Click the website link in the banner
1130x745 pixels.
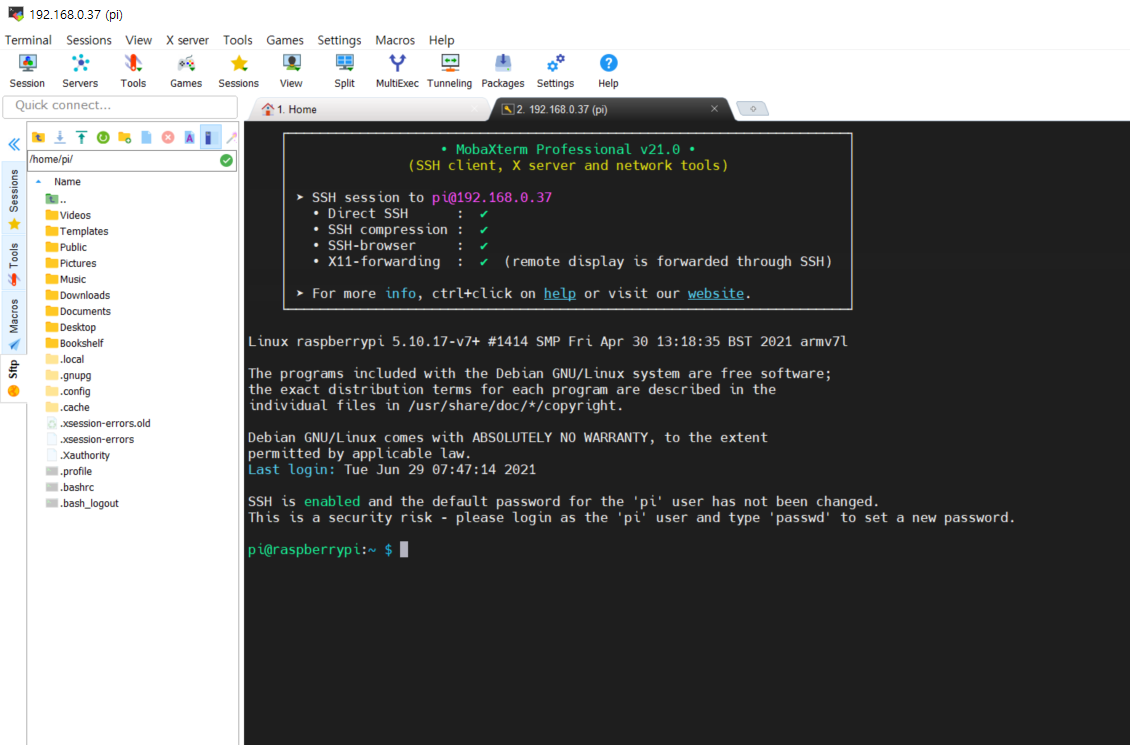pyautogui.click(x=716, y=293)
